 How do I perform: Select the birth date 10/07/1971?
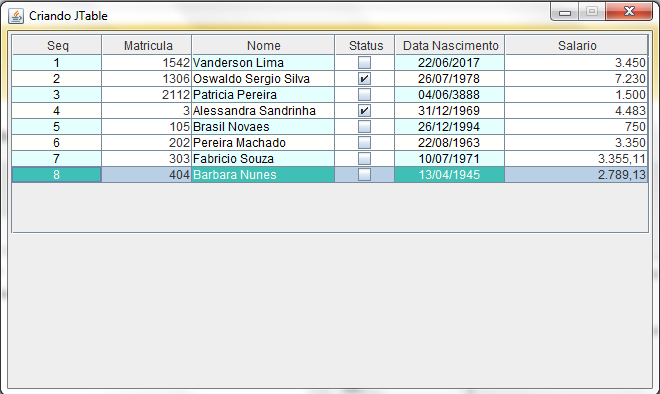tap(449, 159)
